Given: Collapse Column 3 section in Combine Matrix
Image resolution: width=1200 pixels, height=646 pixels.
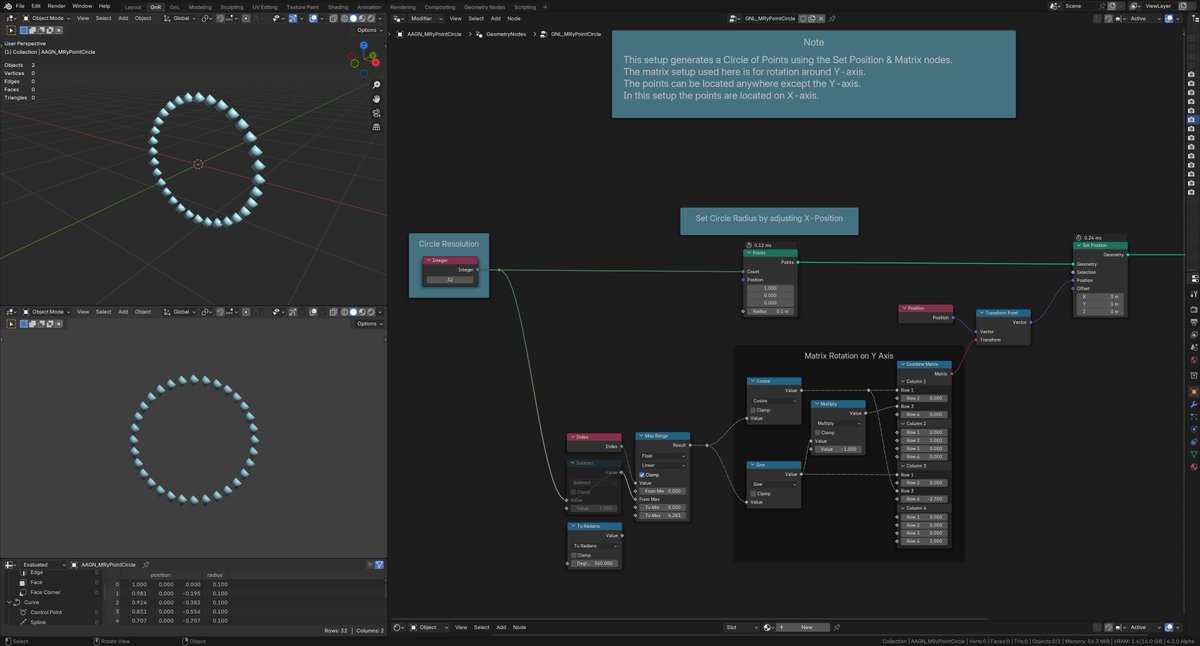Looking at the screenshot, I should point(902,466).
